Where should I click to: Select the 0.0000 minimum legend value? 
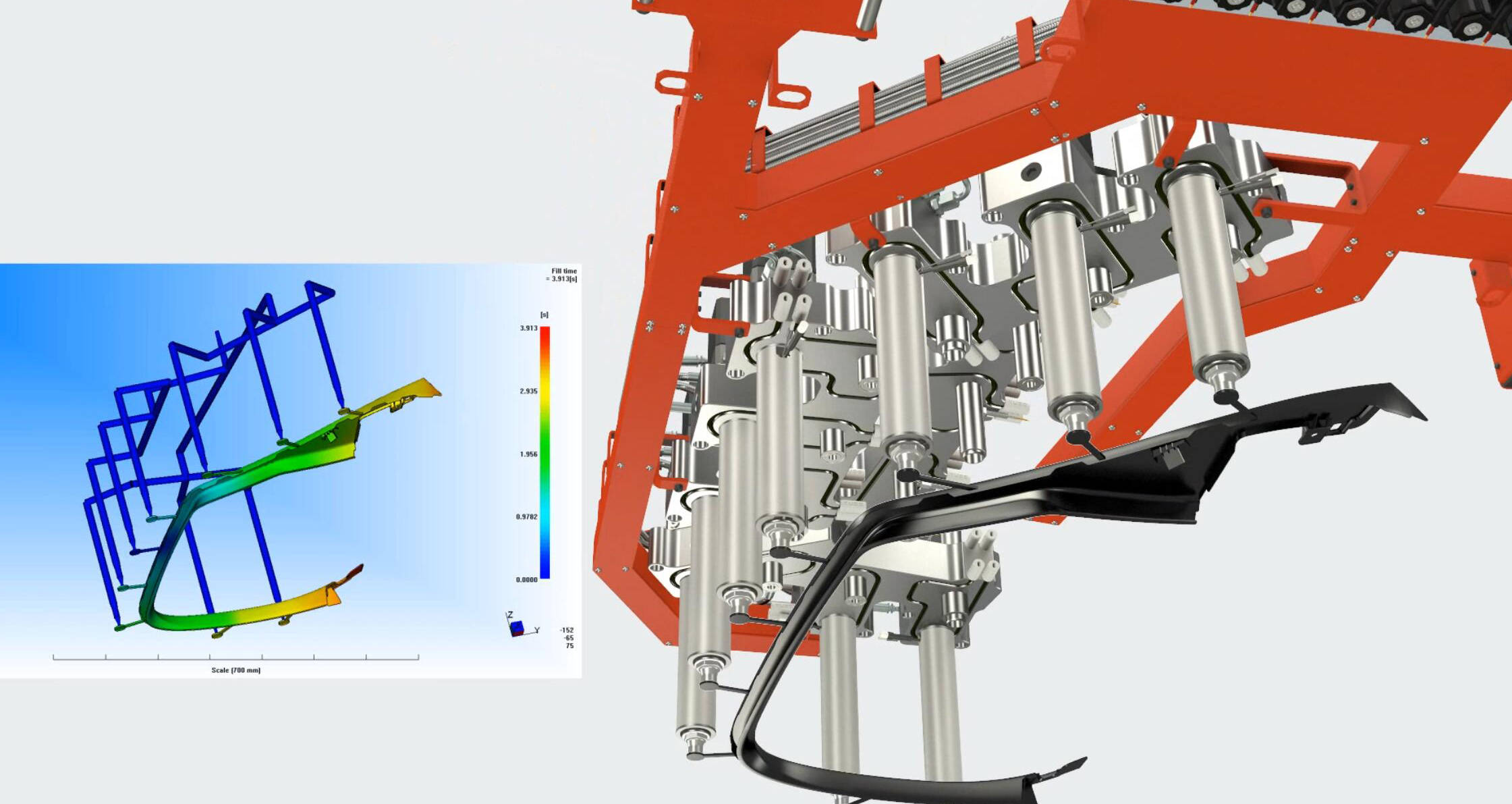[x=526, y=579]
